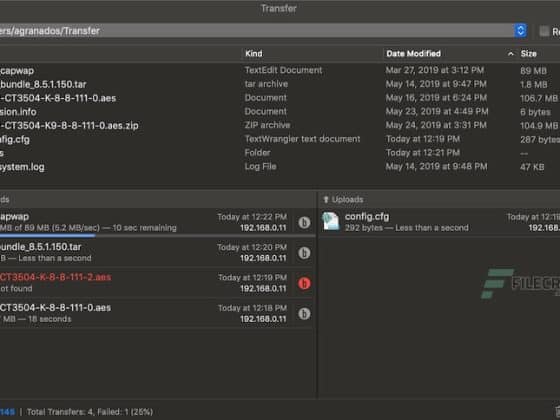560x420 pixels.
Task: Select the system.log file row
Action: click(x=280, y=167)
